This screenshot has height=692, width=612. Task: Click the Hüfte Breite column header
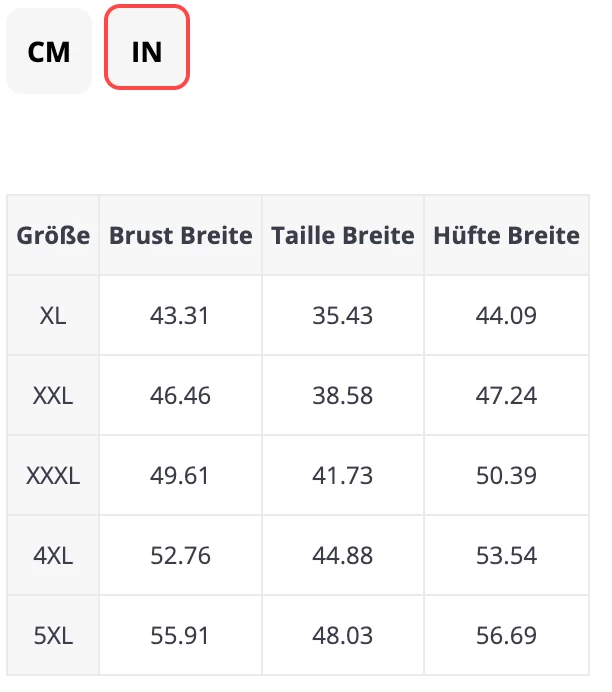(x=506, y=236)
